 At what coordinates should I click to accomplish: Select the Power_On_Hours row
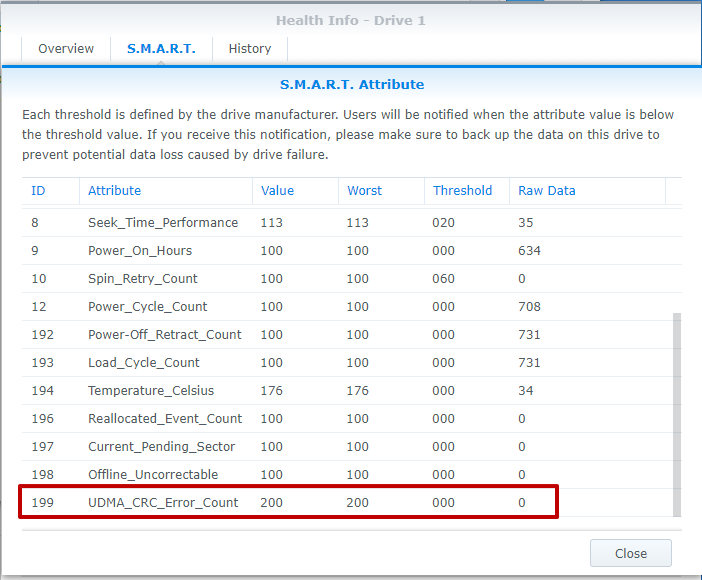pyautogui.click(x=140, y=251)
